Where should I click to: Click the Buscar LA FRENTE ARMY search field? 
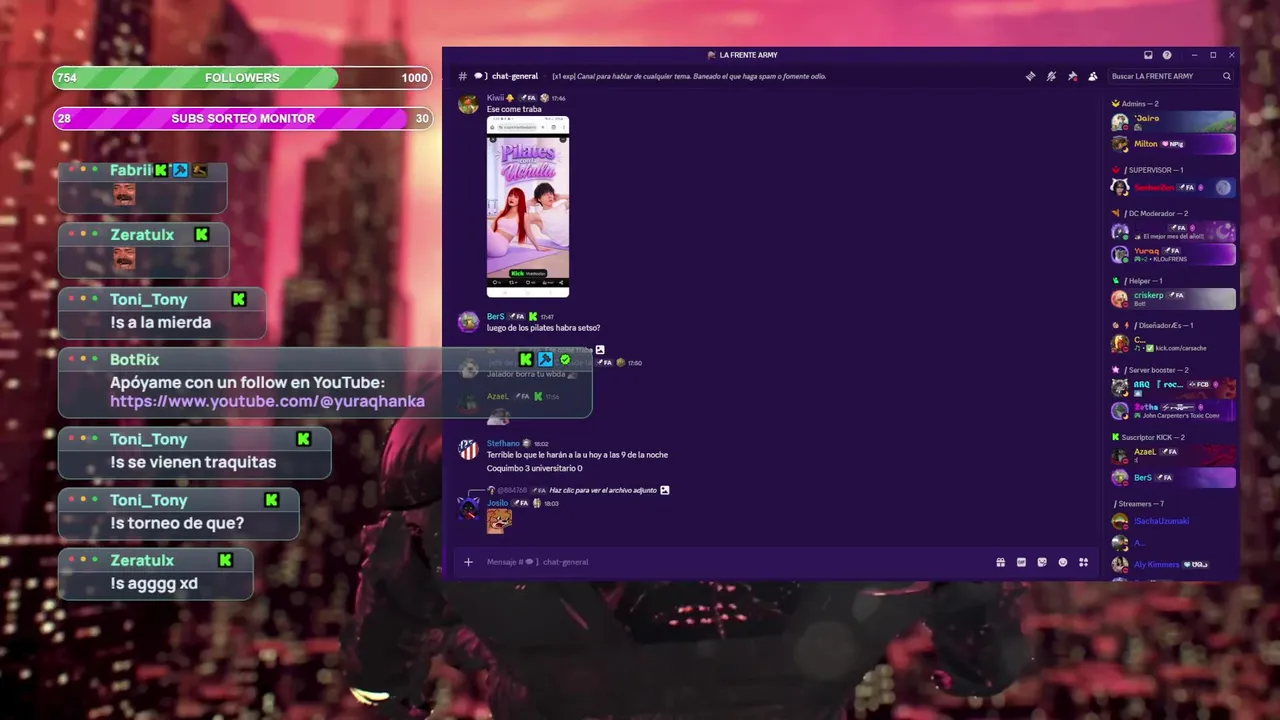1171,76
